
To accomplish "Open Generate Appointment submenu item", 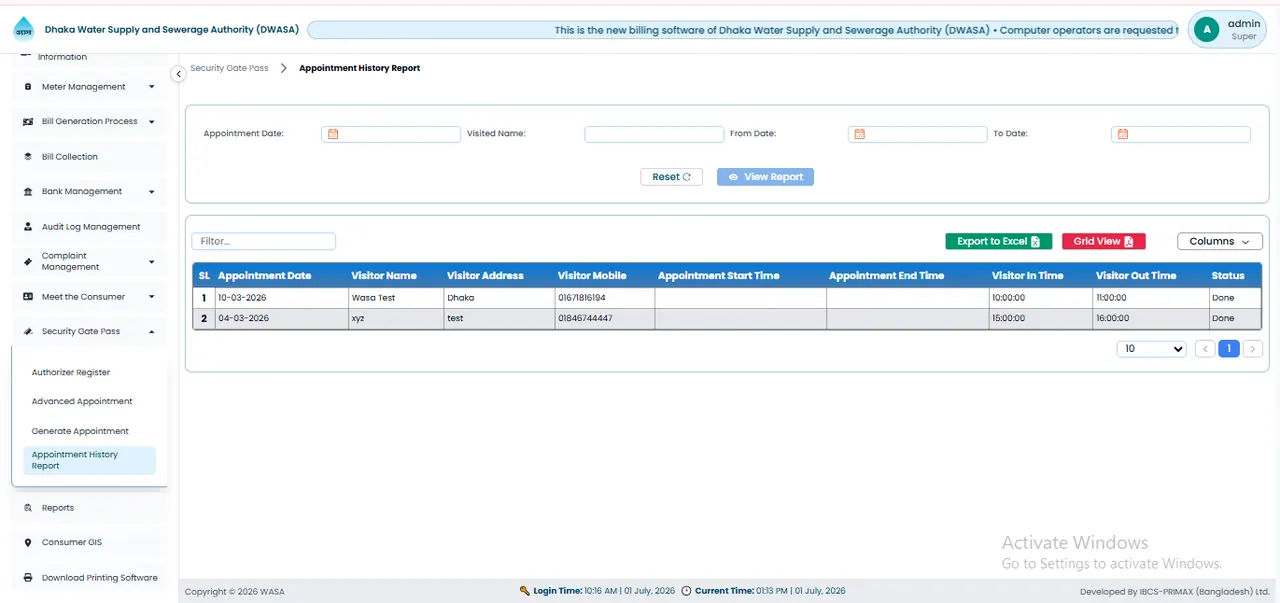I will 80,432.
